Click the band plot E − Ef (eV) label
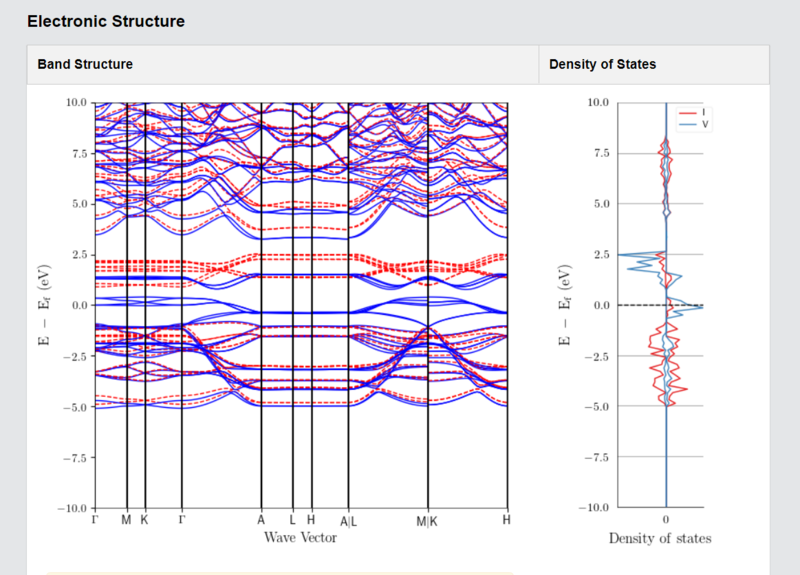This screenshot has width=800, height=575. click(x=44, y=305)
